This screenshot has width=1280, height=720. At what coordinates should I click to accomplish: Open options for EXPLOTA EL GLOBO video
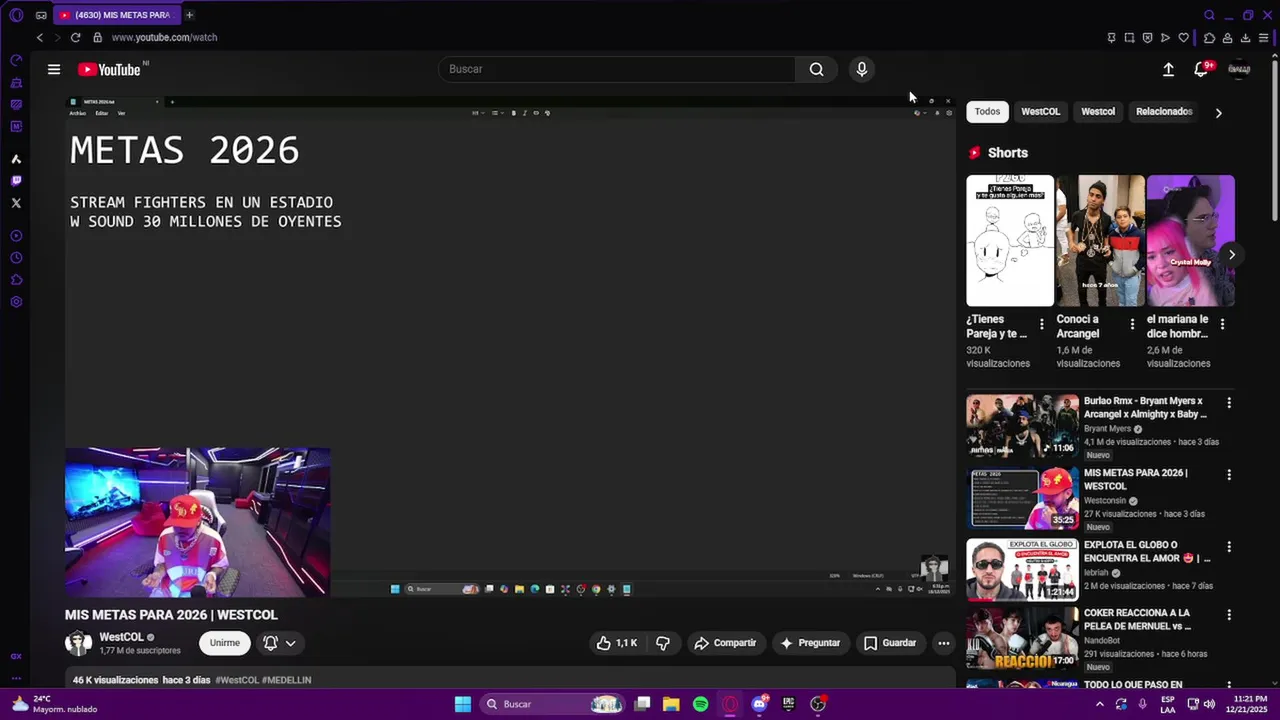coord(1229,547)
